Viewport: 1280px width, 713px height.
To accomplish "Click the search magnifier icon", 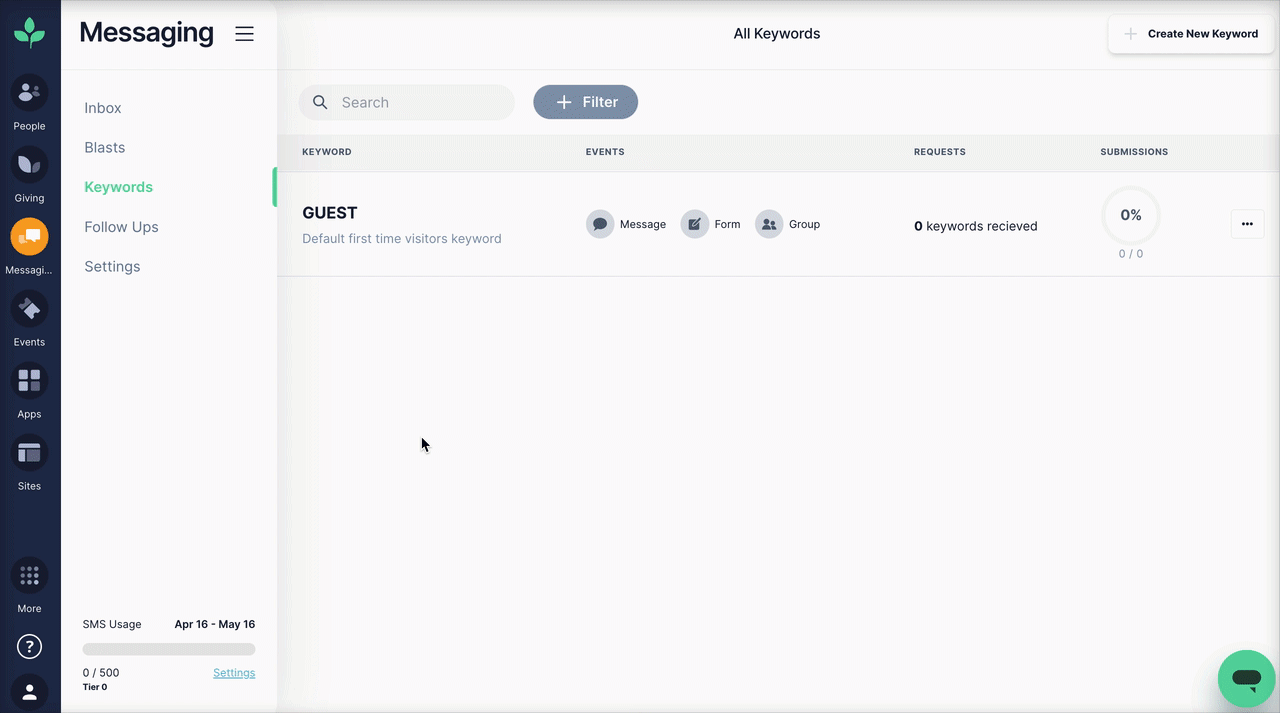I will [x=320, y=102].
